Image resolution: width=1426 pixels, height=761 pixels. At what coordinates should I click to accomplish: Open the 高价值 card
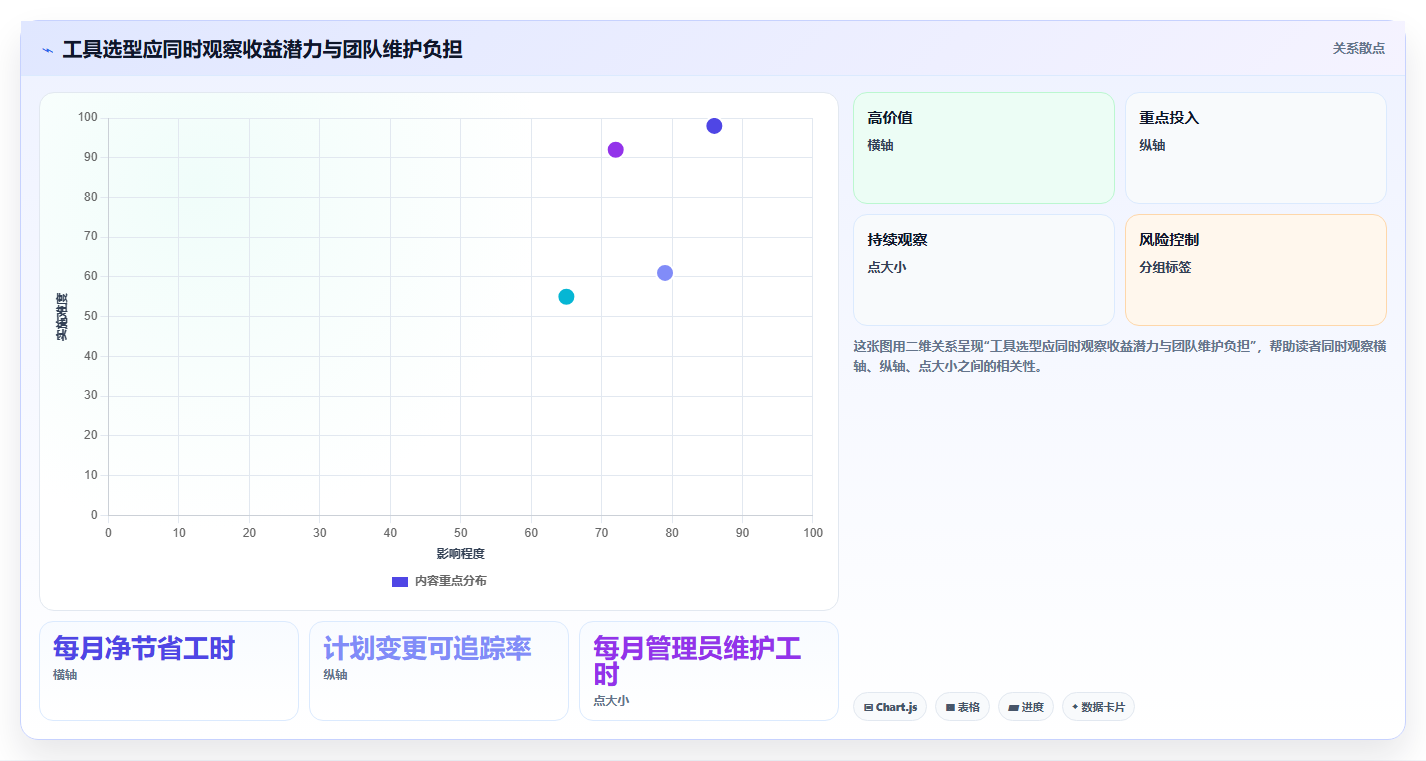click(984, 148)
